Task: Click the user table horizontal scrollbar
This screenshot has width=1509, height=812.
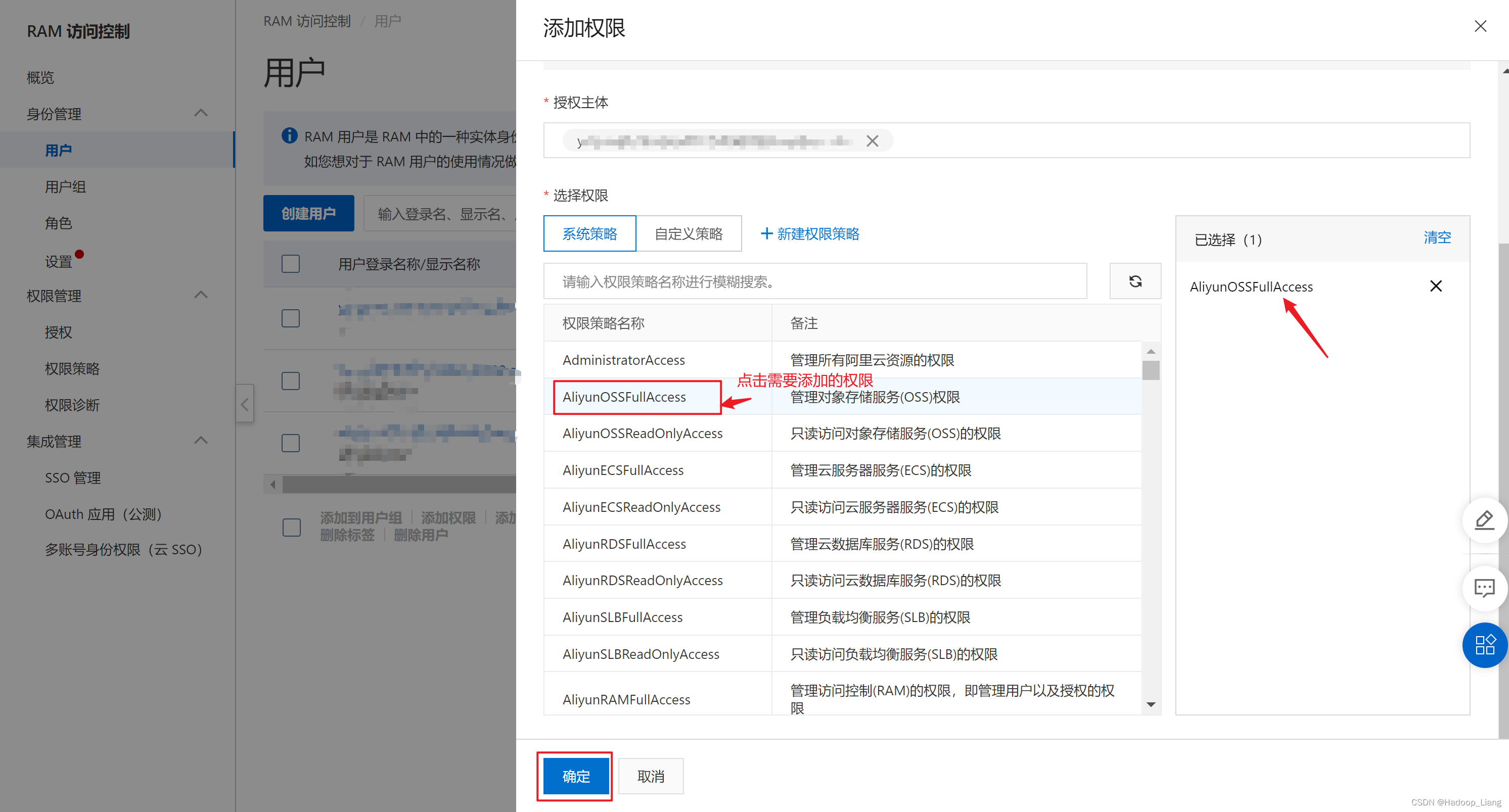Action: pyautogui.click(x=398, y=485)
